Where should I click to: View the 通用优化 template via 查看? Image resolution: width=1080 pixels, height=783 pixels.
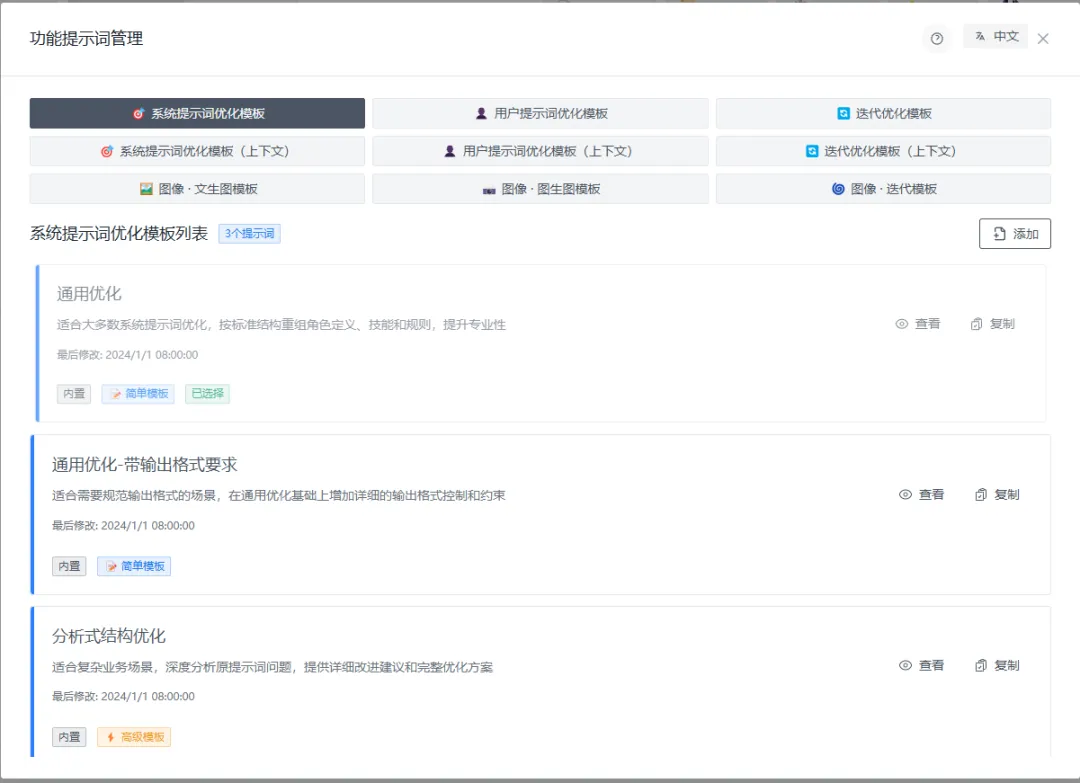click(x=917, y=324)
